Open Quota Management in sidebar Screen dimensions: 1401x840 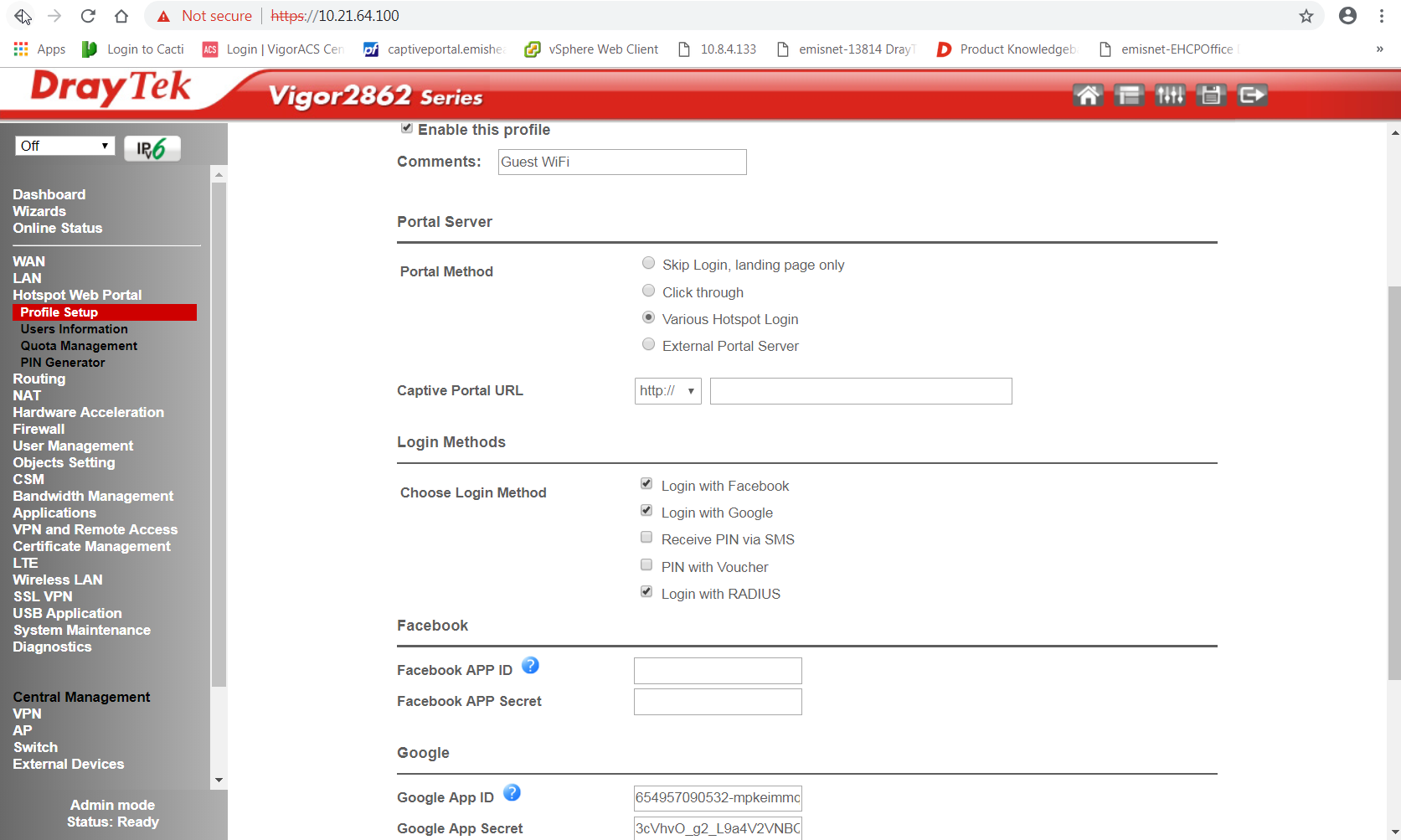[79, 346]
